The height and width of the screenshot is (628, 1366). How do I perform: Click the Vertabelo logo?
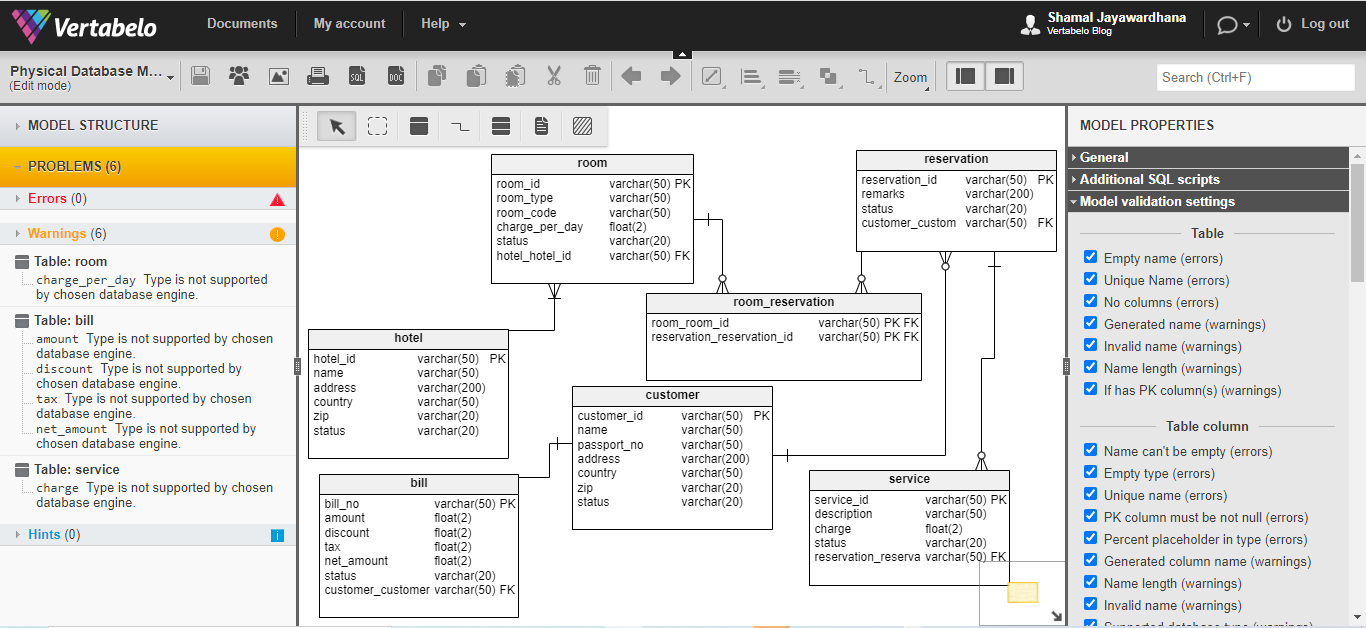pyautogui.click(x=84, y=26)
